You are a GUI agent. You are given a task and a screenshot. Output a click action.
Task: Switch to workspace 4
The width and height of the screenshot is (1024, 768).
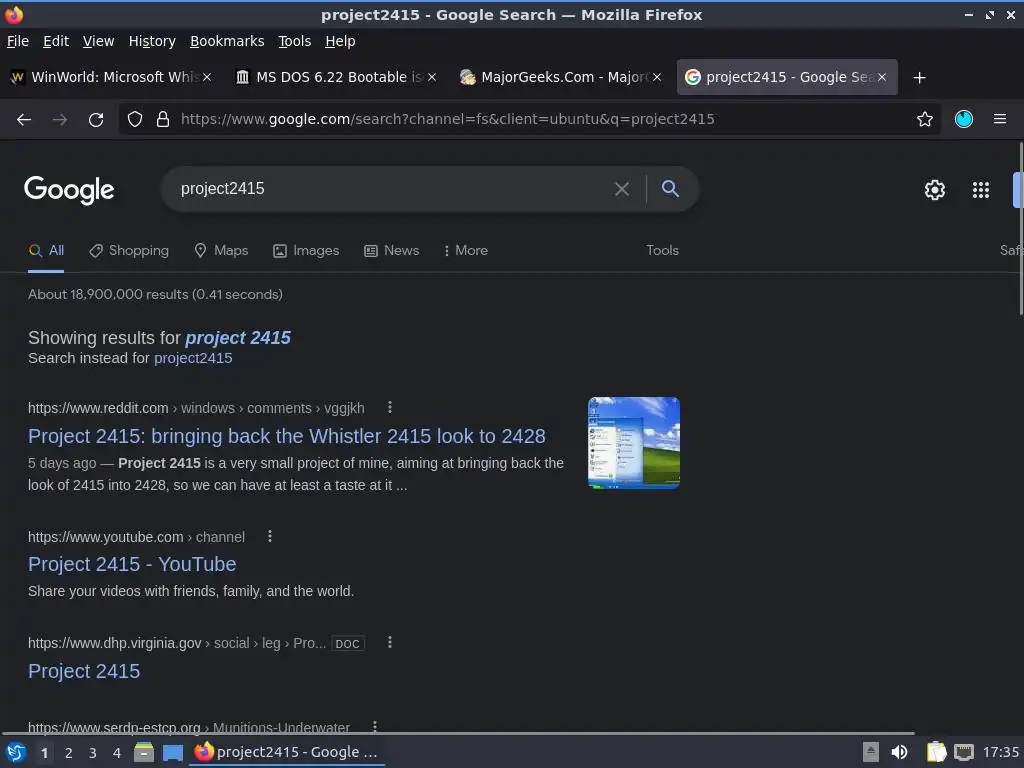click(x=117, y=753)
